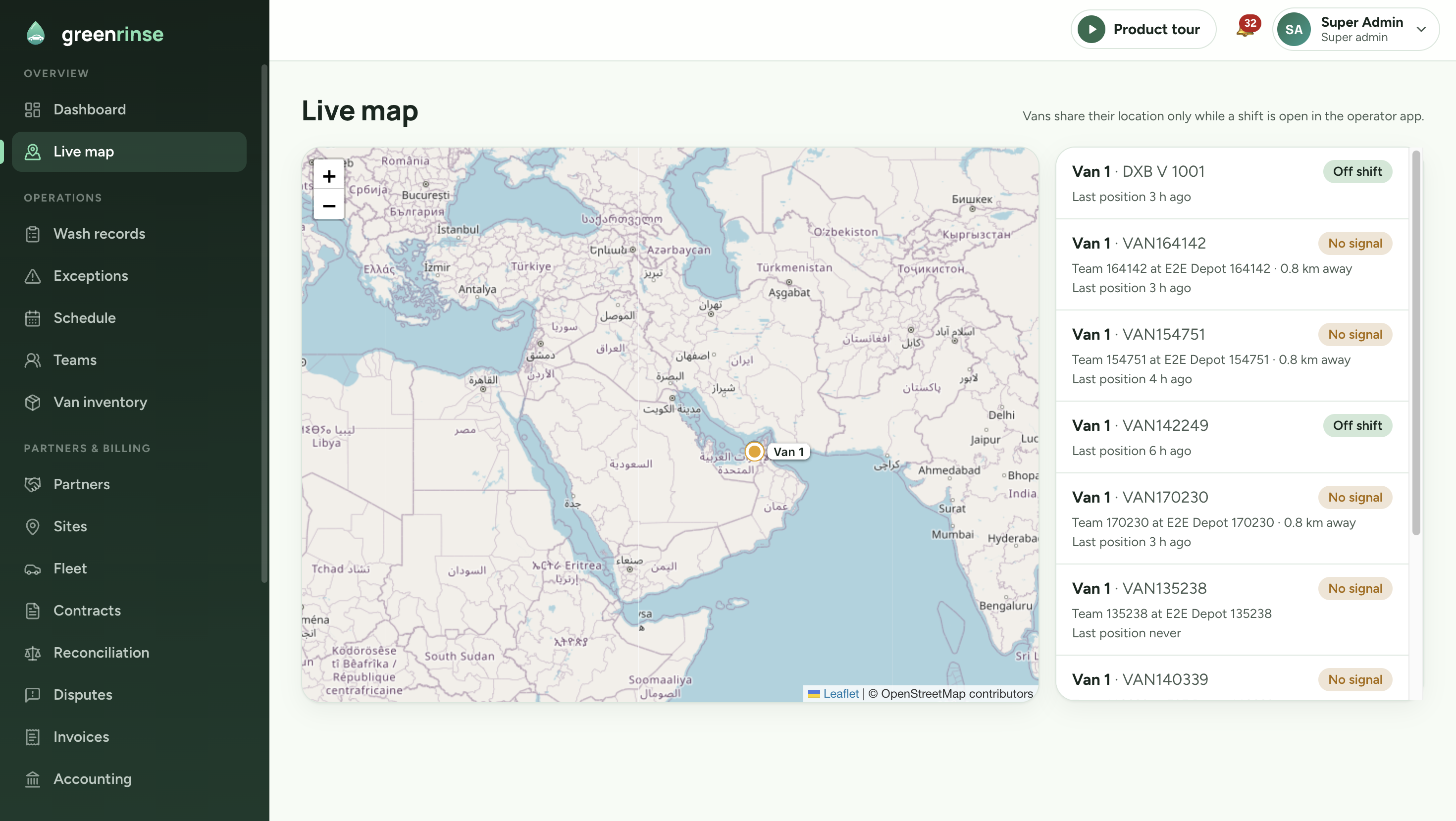
Task: Click No signal badge for VAN164142
Action: (1355, 244)
